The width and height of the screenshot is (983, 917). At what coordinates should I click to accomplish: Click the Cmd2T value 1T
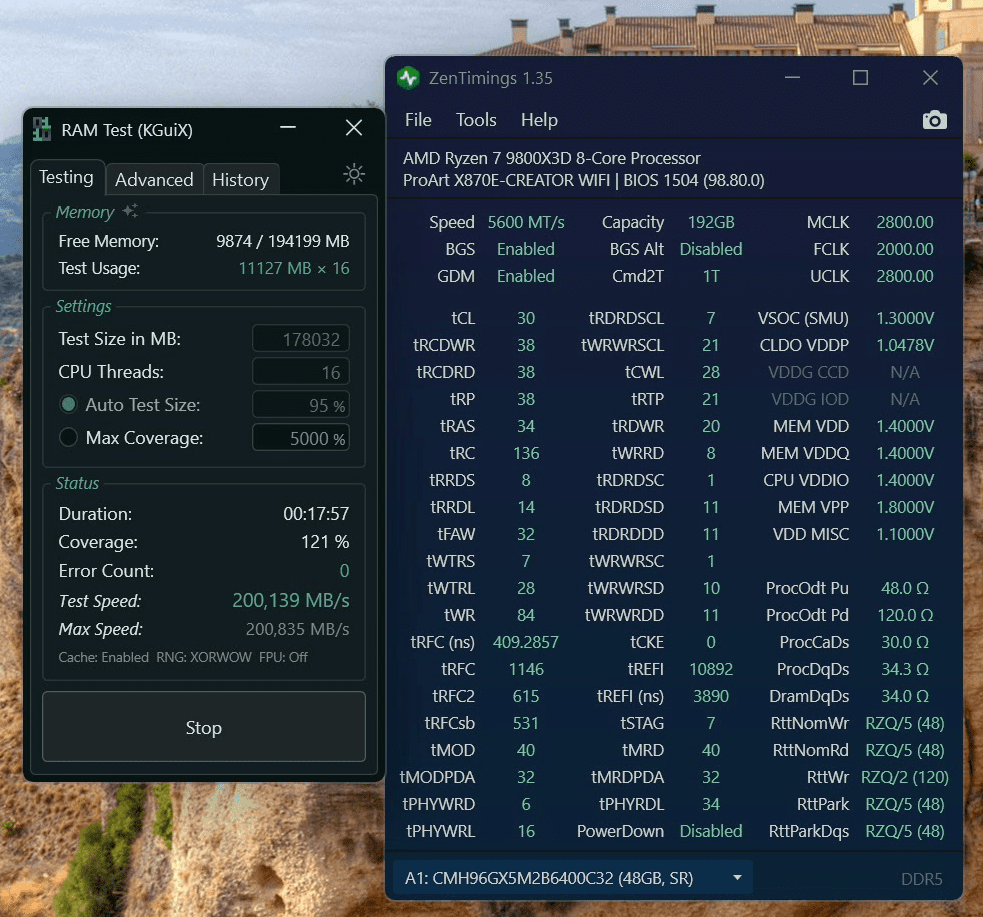click(x=711, y=276)
